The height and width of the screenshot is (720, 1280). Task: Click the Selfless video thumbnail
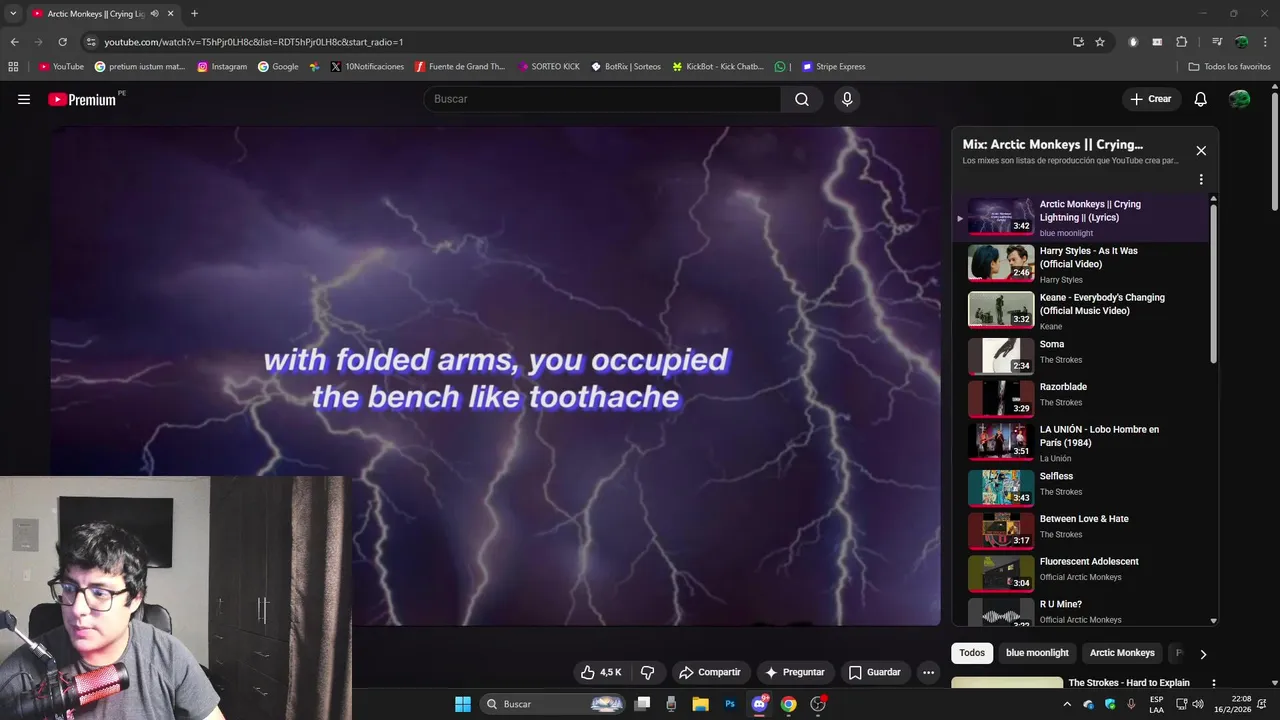pos(1001,487)
